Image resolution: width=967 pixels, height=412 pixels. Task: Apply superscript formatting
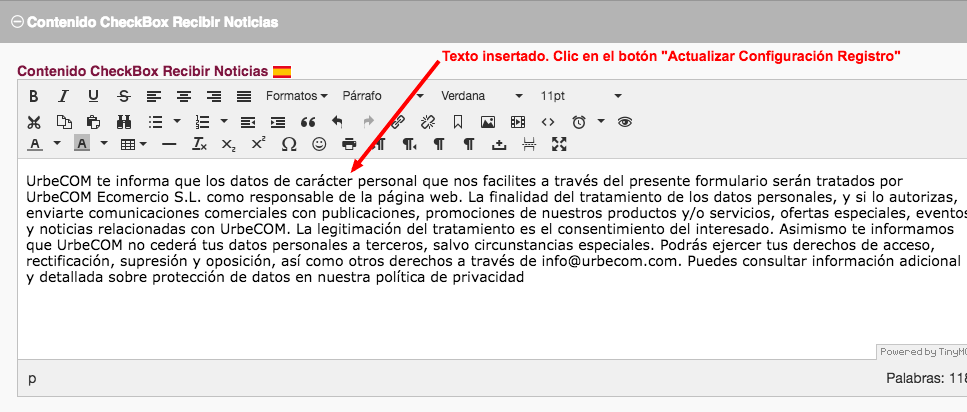click(x=258, y=144)
